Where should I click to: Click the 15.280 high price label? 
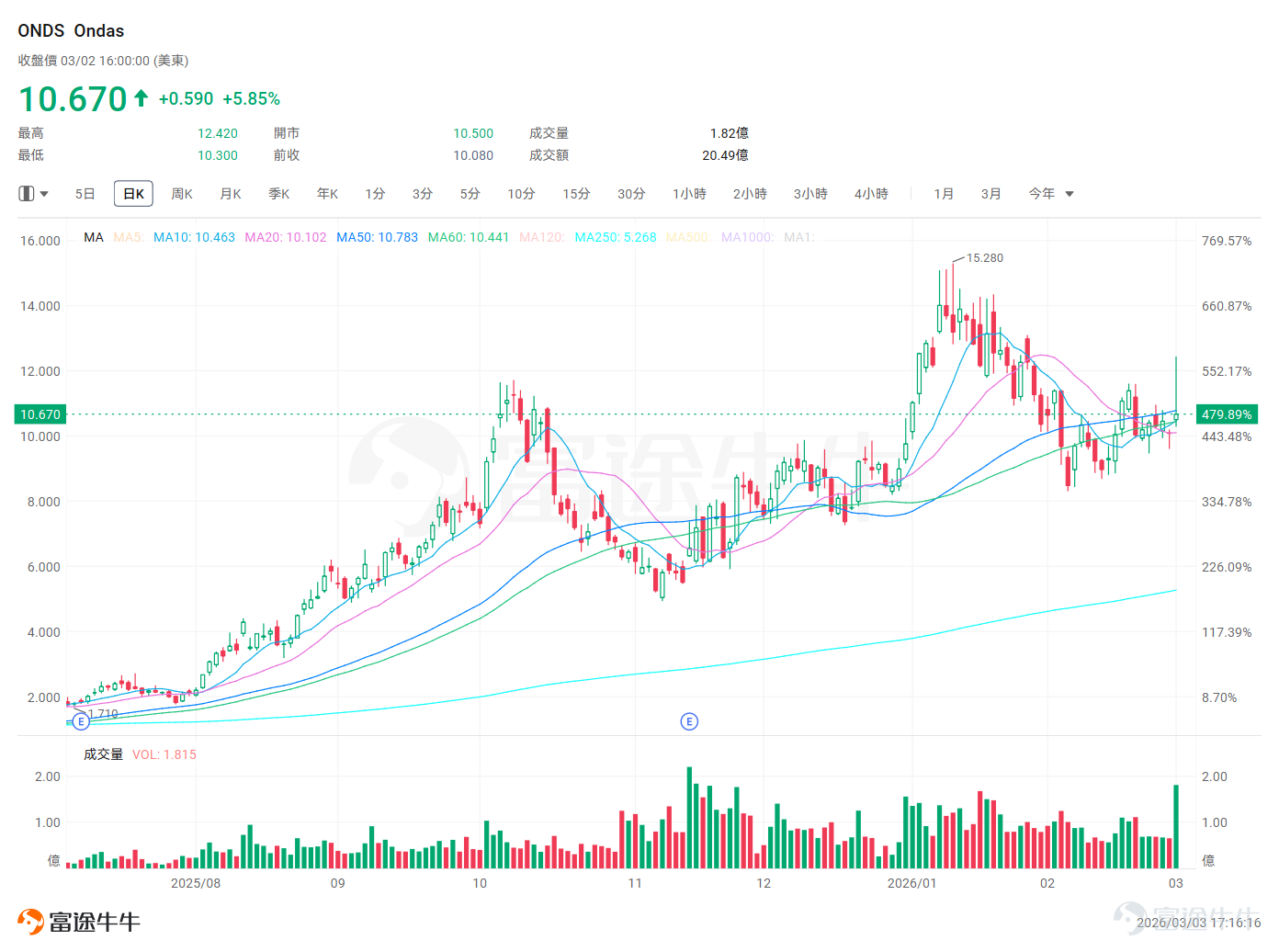coord(985,258)
